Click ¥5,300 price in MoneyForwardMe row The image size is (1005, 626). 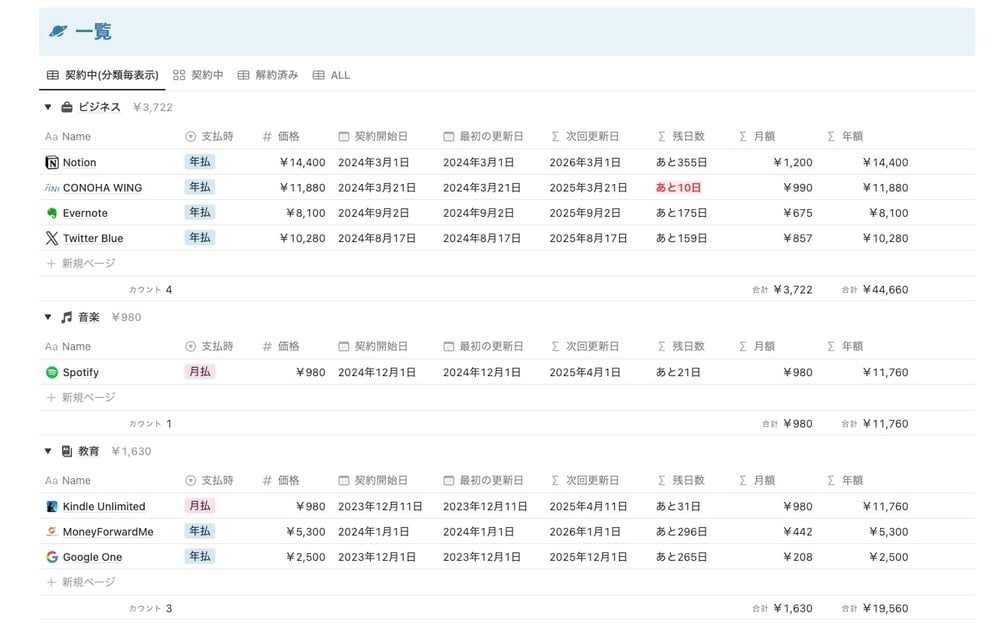point(305,532)
